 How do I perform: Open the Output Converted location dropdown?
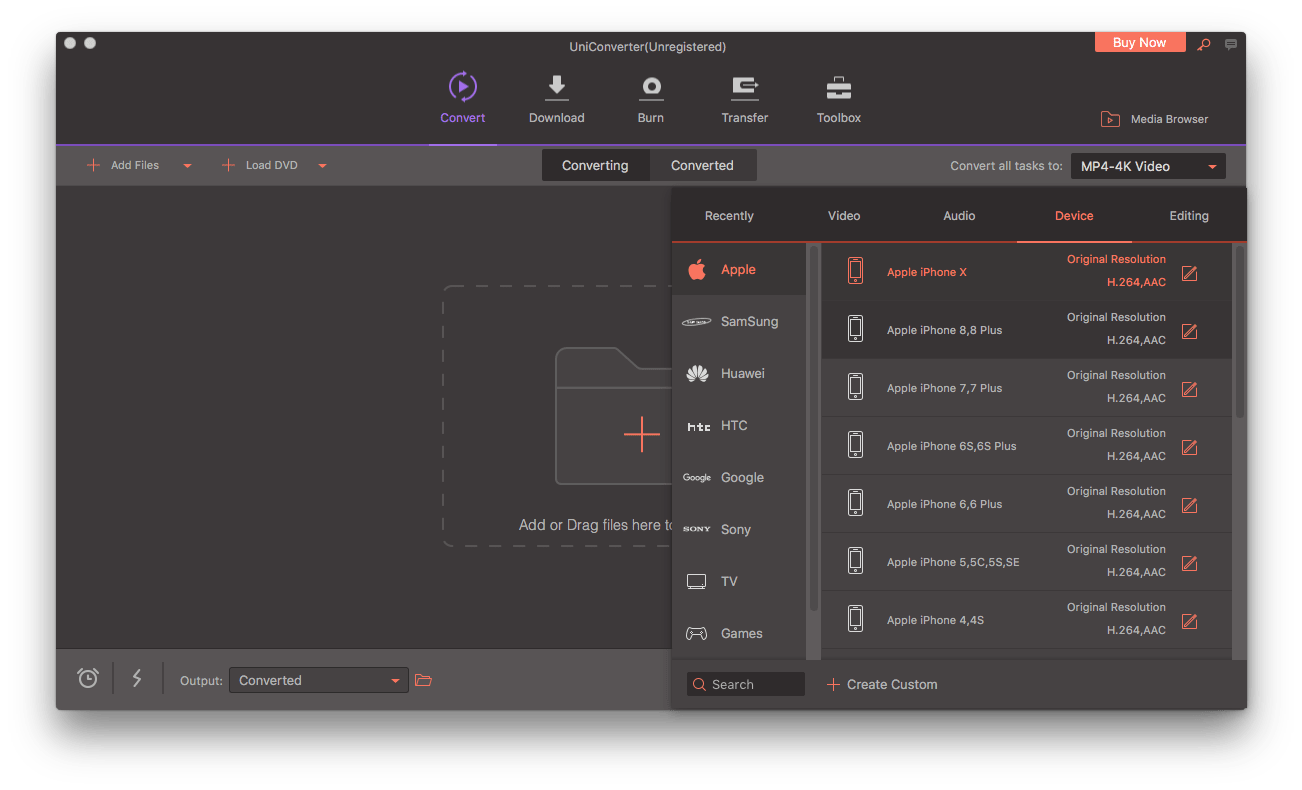(319, 680)
